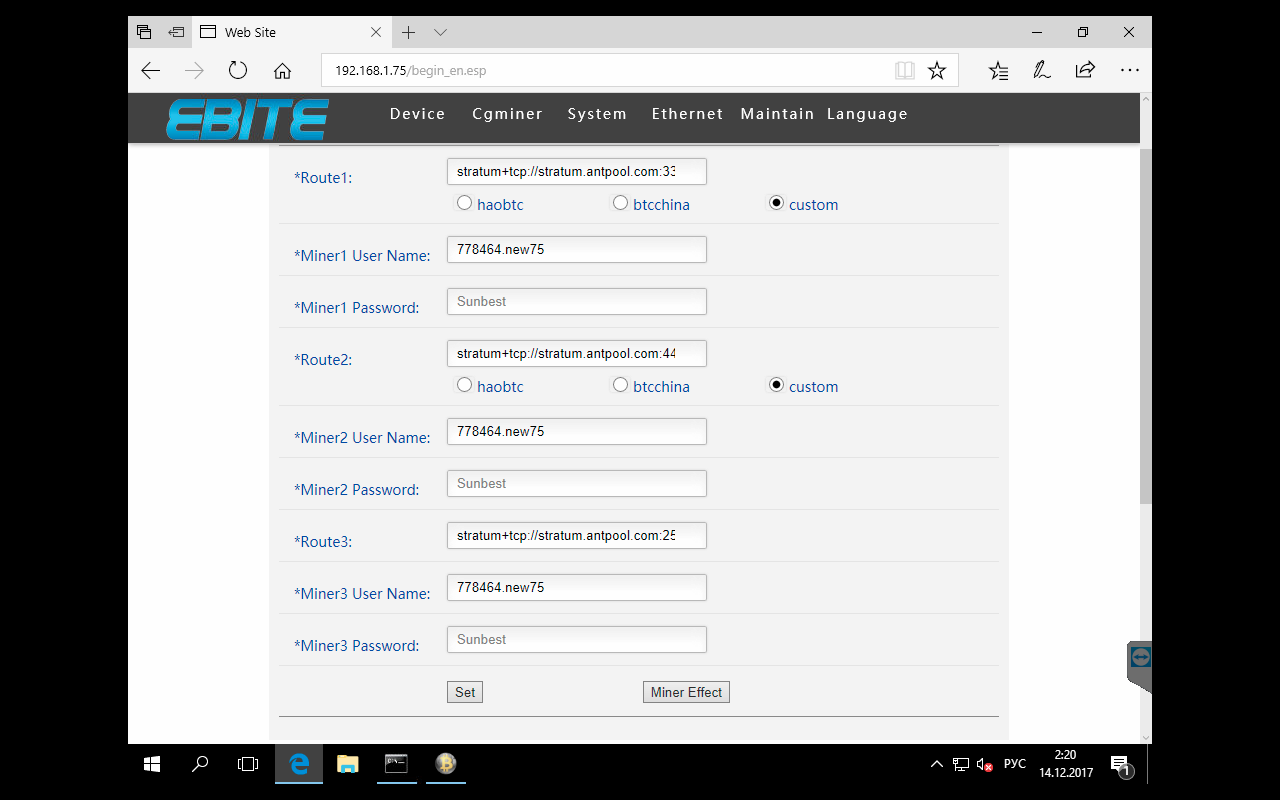Screen dimensions: 1280x800
Task: Click the Route2 URL field
Action: point(577,353)
